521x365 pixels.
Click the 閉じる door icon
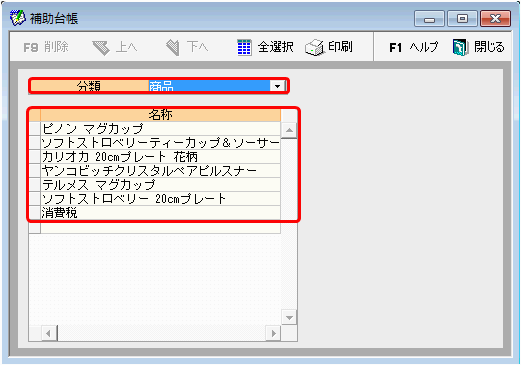click(x=460, y=47)
